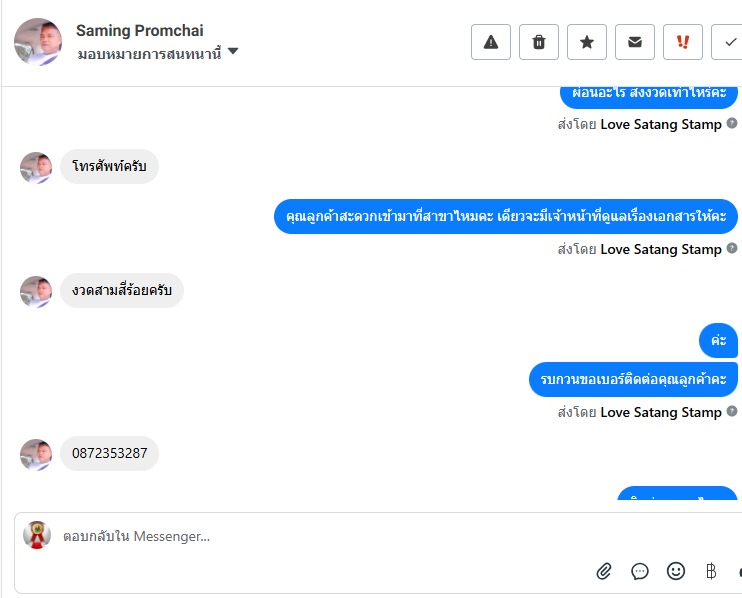This screenshot has width=742, height=598.
Task: Mark conversation done with checkmark button
Action: pyautogui.click(x=728, y=42)
